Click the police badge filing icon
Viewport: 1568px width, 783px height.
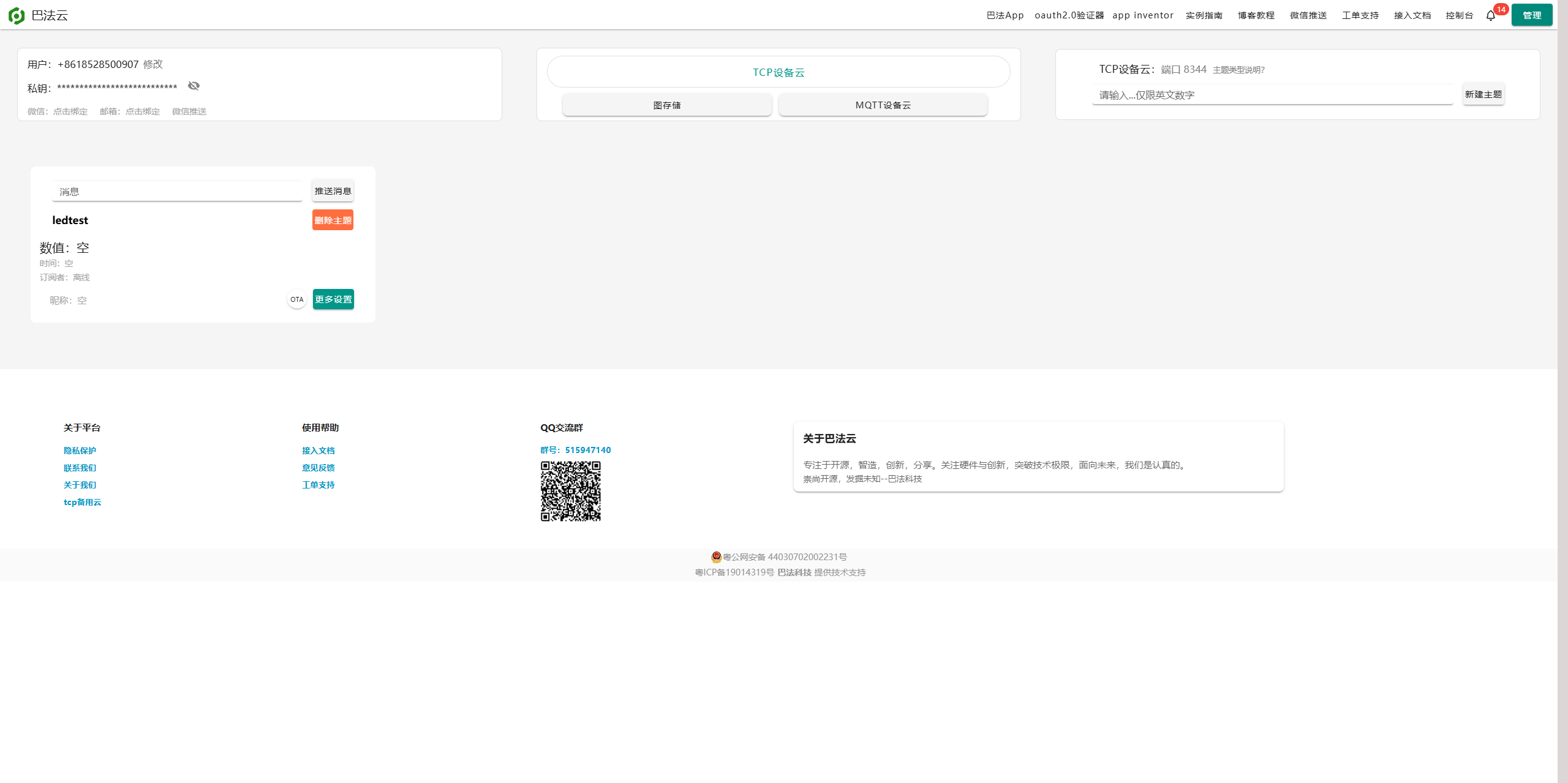pyautogui.click(x=716, y=557)
